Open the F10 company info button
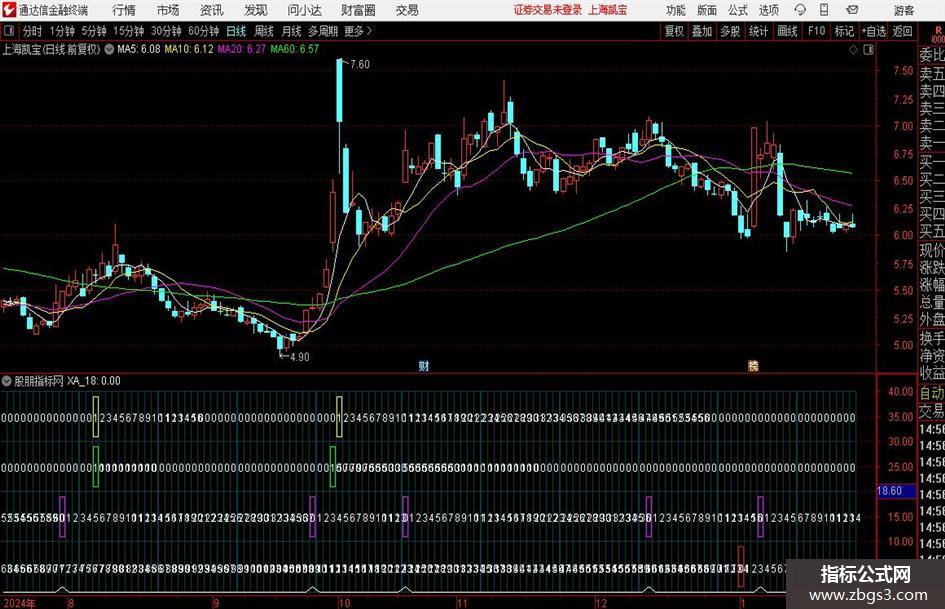This screenshot has height=609, width=945. [x=816, y=31]
